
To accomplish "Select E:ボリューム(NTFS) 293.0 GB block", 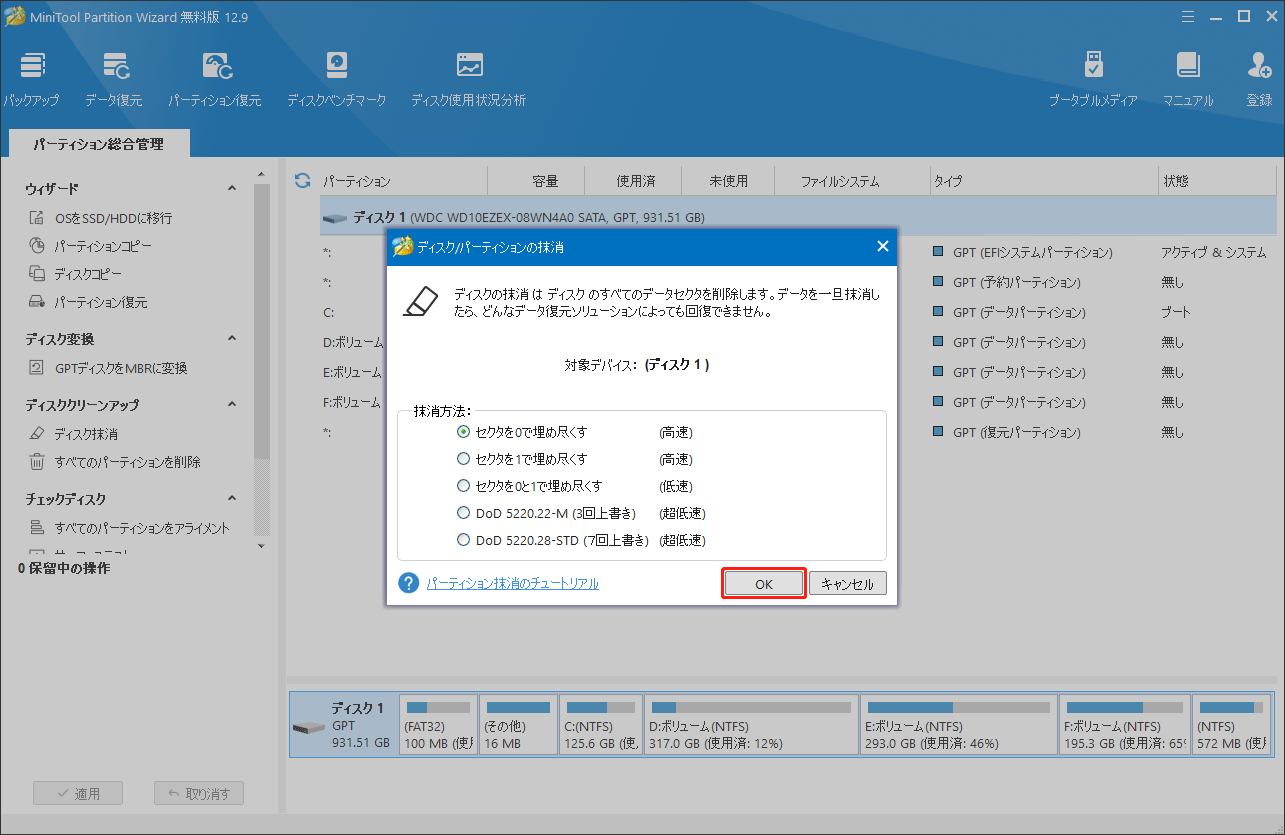I will click(959, 725).
